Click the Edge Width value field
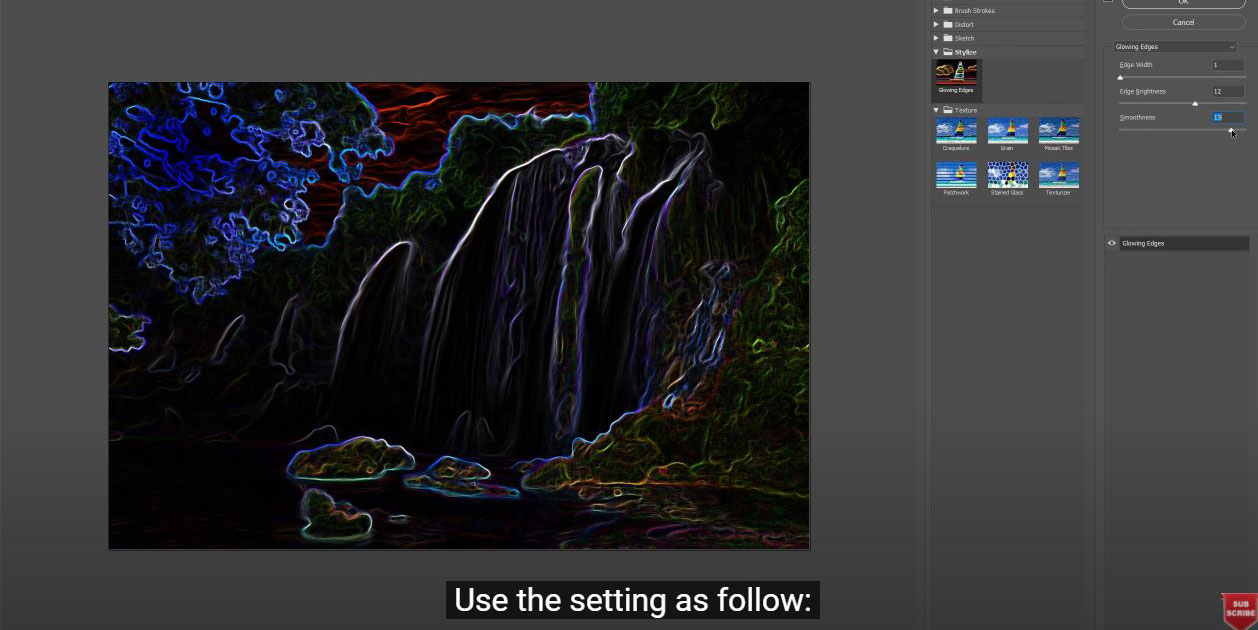Image resolution: width=1258 pixels, height=630 pixels. pos(1228,65)
